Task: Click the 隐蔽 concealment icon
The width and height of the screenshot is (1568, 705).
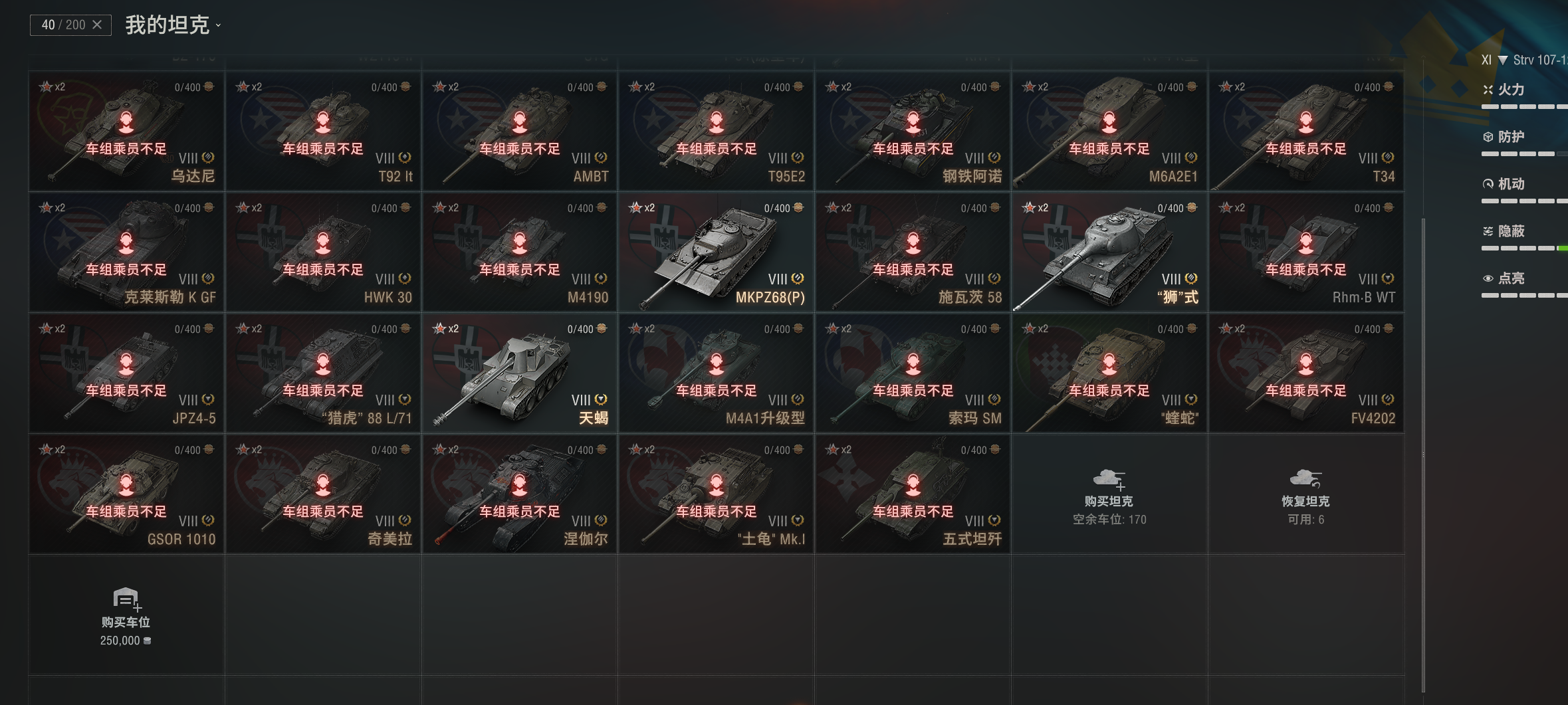Action: click(1488, 231)
